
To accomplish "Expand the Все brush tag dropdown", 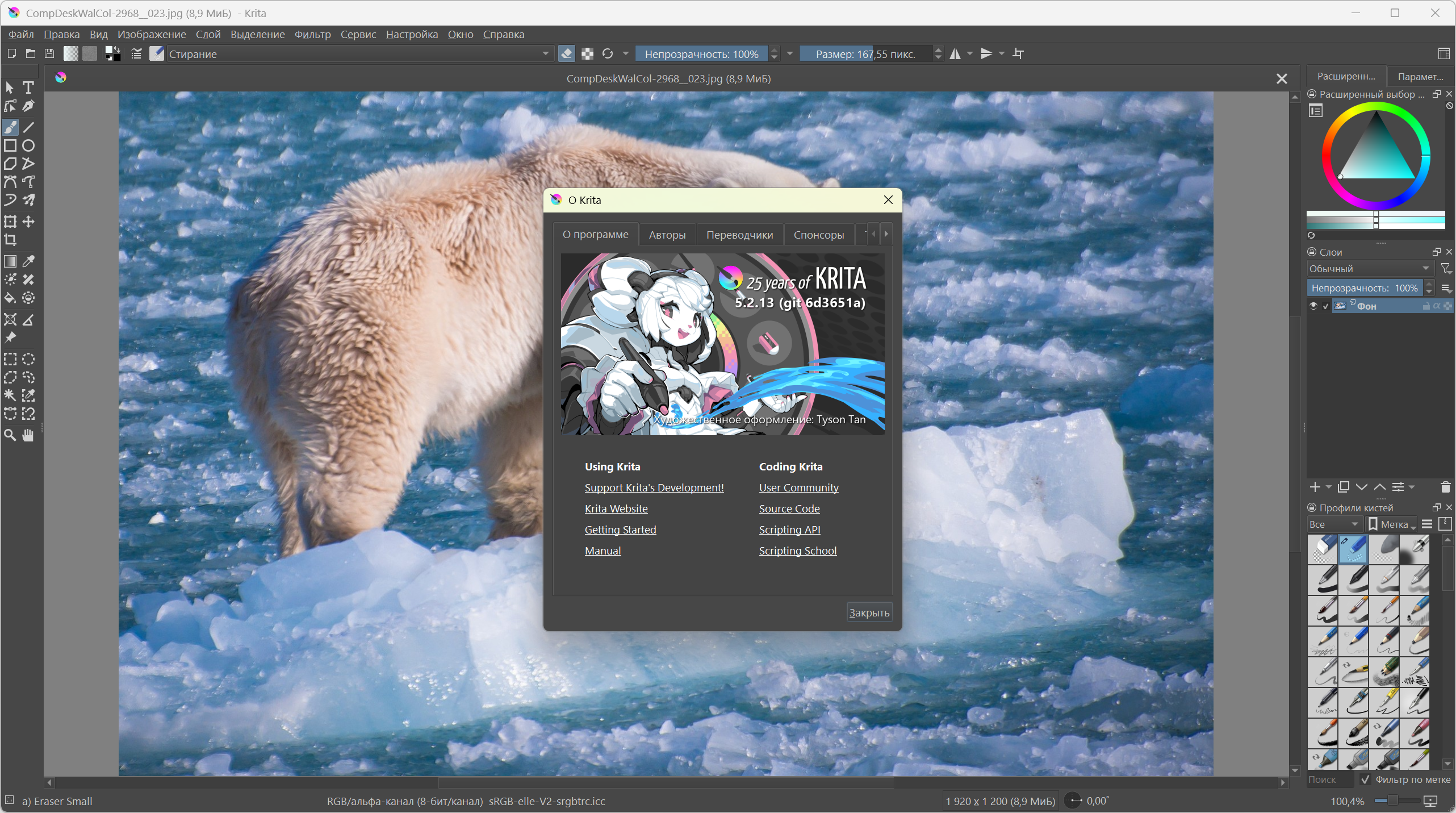I will 1333,524.
